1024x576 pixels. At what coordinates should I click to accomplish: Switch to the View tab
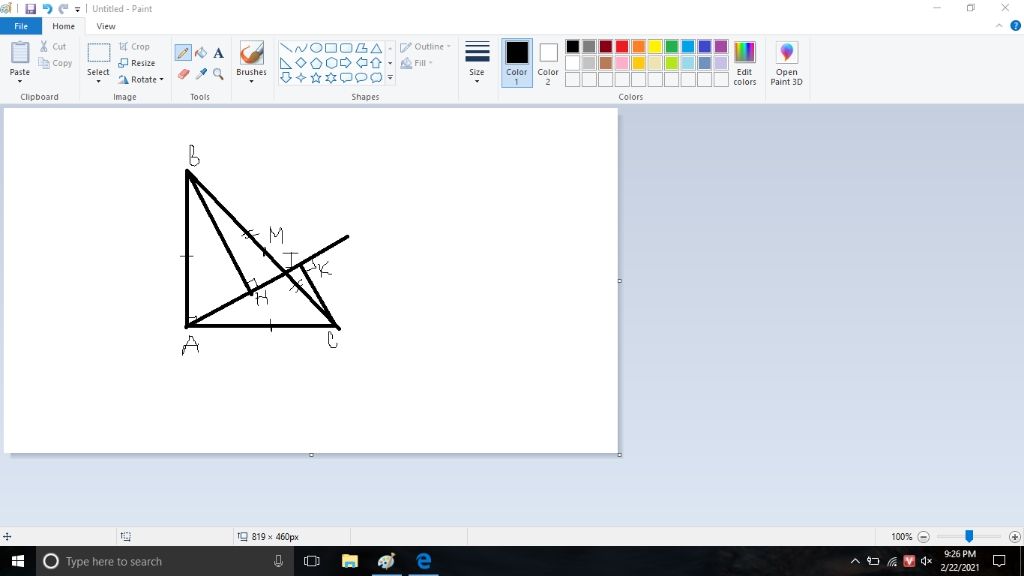106,26
